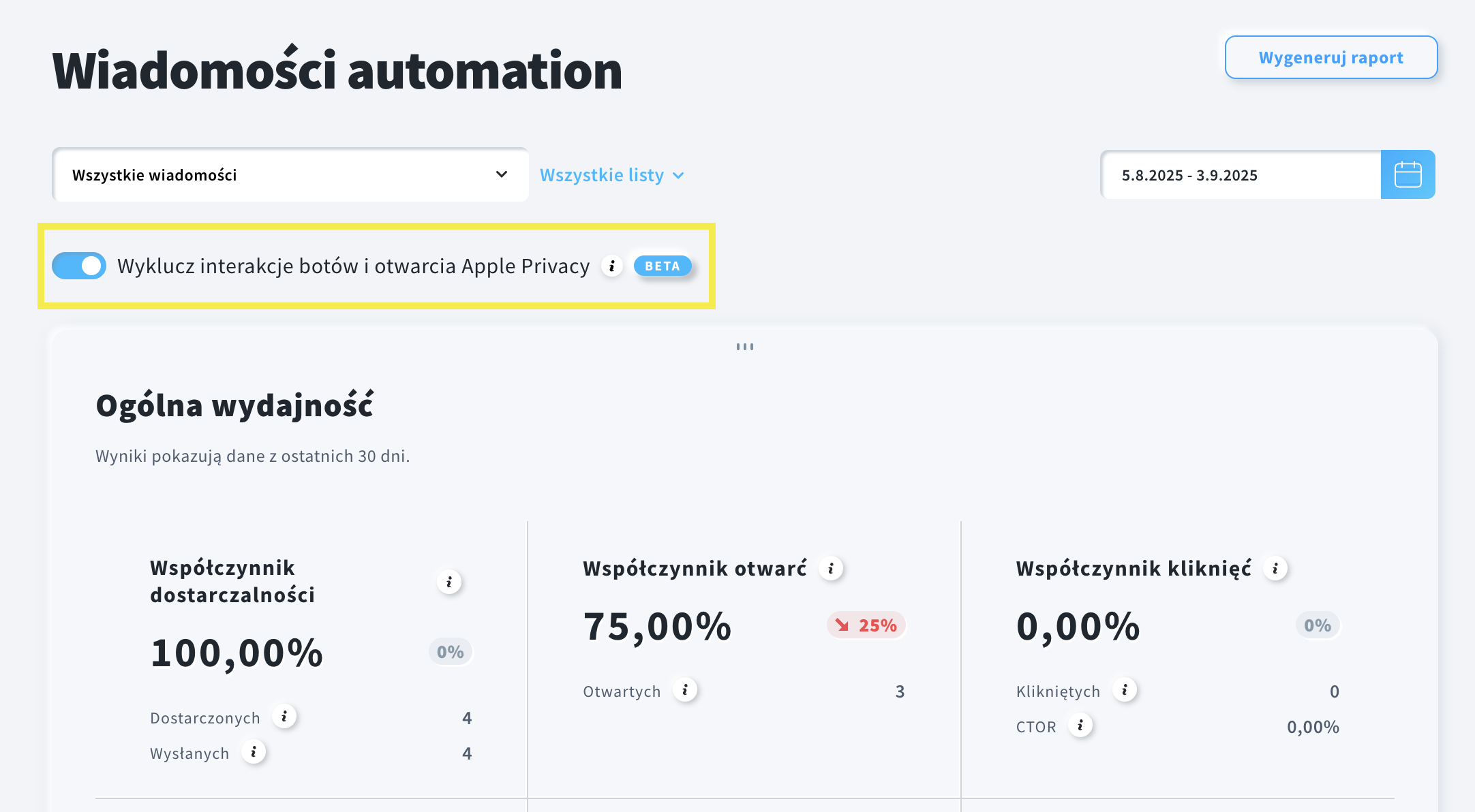
Task: Open info icon next to Otwartych
Action: click(x=685, y=690)
